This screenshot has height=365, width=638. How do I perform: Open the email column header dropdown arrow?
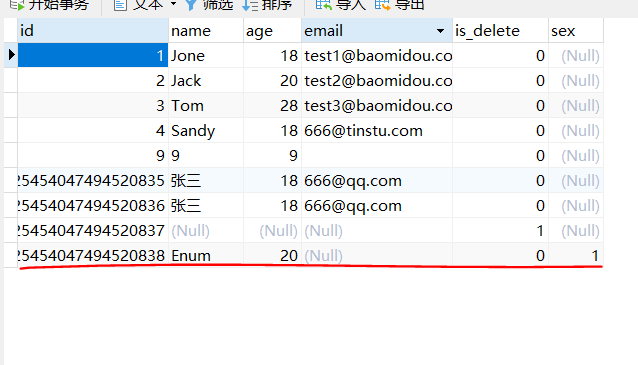click(440, 31)
